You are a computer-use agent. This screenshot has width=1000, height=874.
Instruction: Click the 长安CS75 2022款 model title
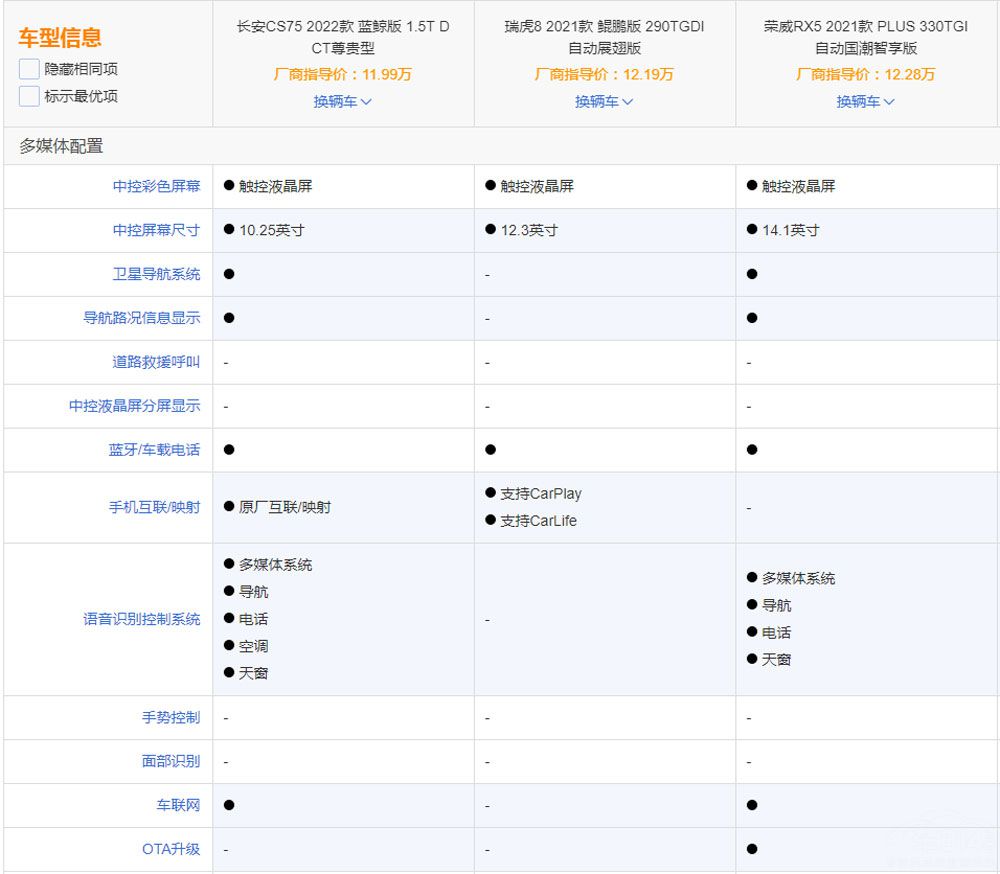[x=342, y=37]
